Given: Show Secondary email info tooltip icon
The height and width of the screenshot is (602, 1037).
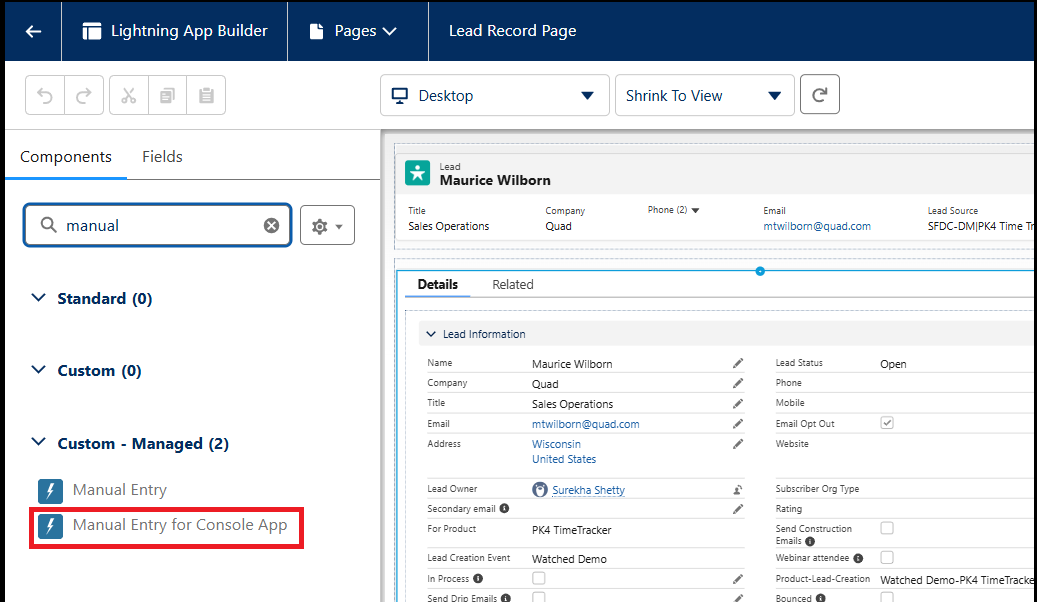Looking at the screenshot, I should click(505, 509).
